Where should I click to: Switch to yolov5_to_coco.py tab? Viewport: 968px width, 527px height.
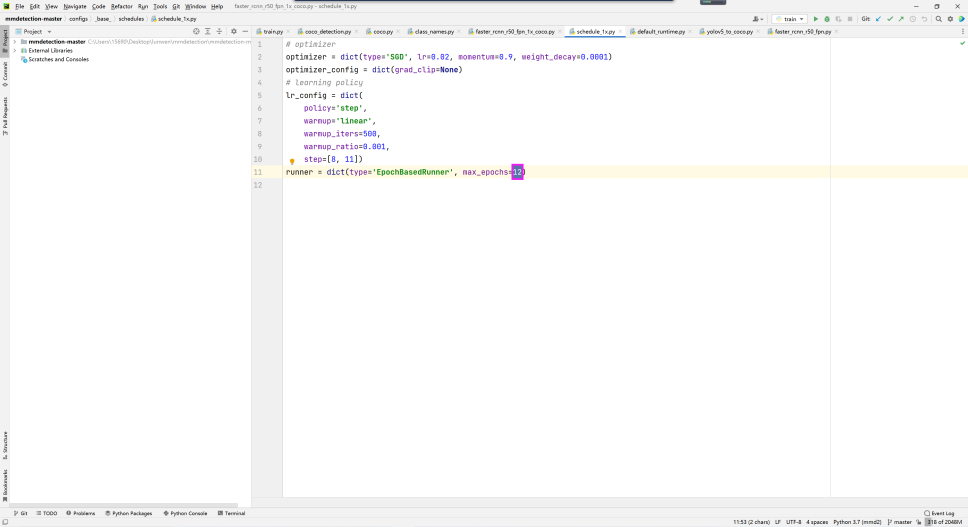[x=729, y=31]
